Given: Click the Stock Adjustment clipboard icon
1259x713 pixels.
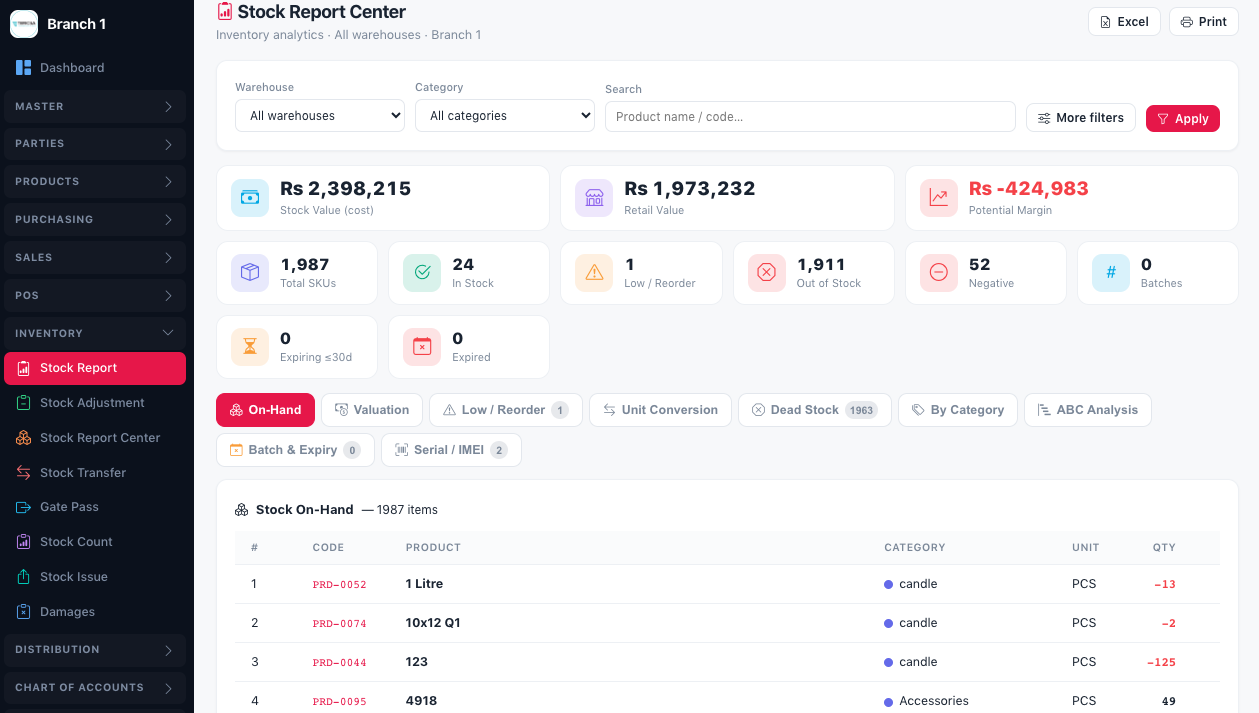Looking at the screenshot, I should coord(24,403).
